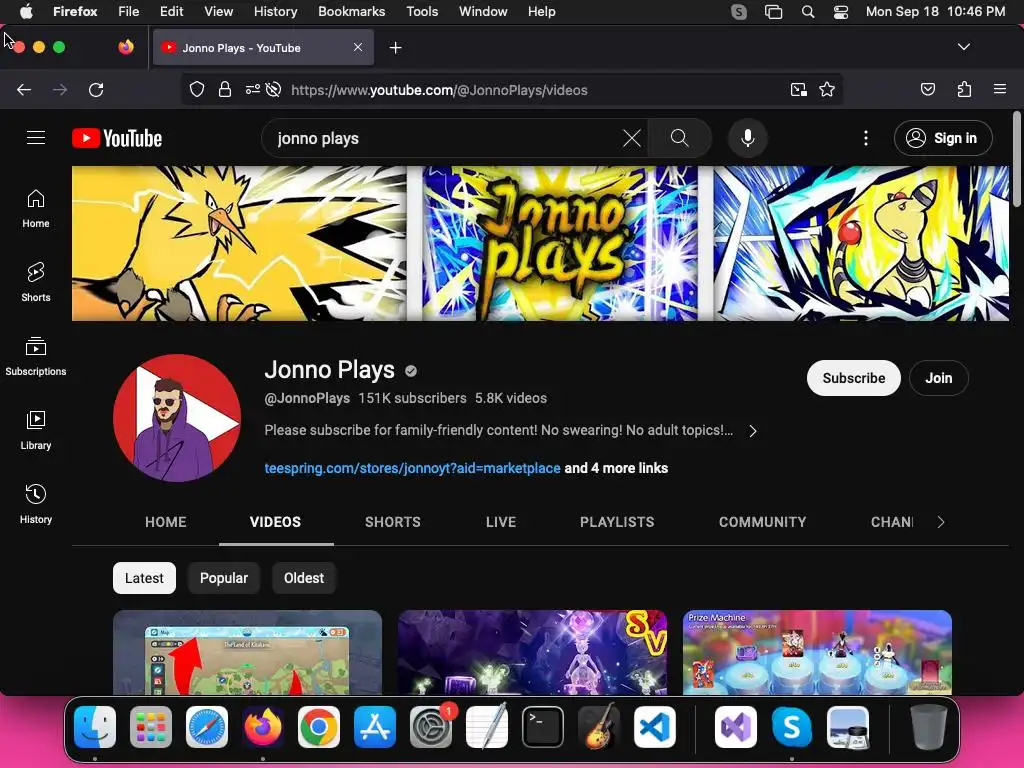
Task: Open Firefox extensions puzzle icon
Action: (x=964, y=89)
